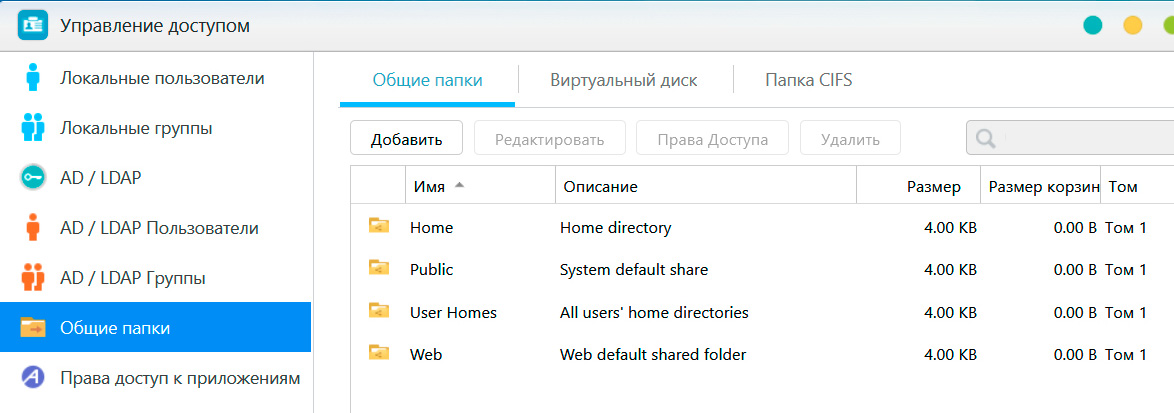Select the Локальные пользователи user icon
The height and width of the screenshot is (413, 1174).
point(33,78)
